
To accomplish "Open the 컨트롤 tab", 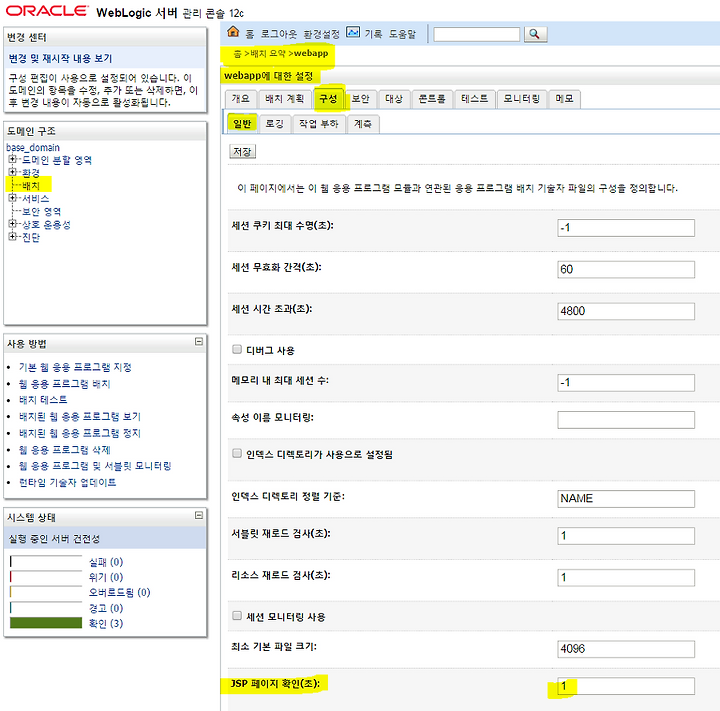I will [432, 99].
